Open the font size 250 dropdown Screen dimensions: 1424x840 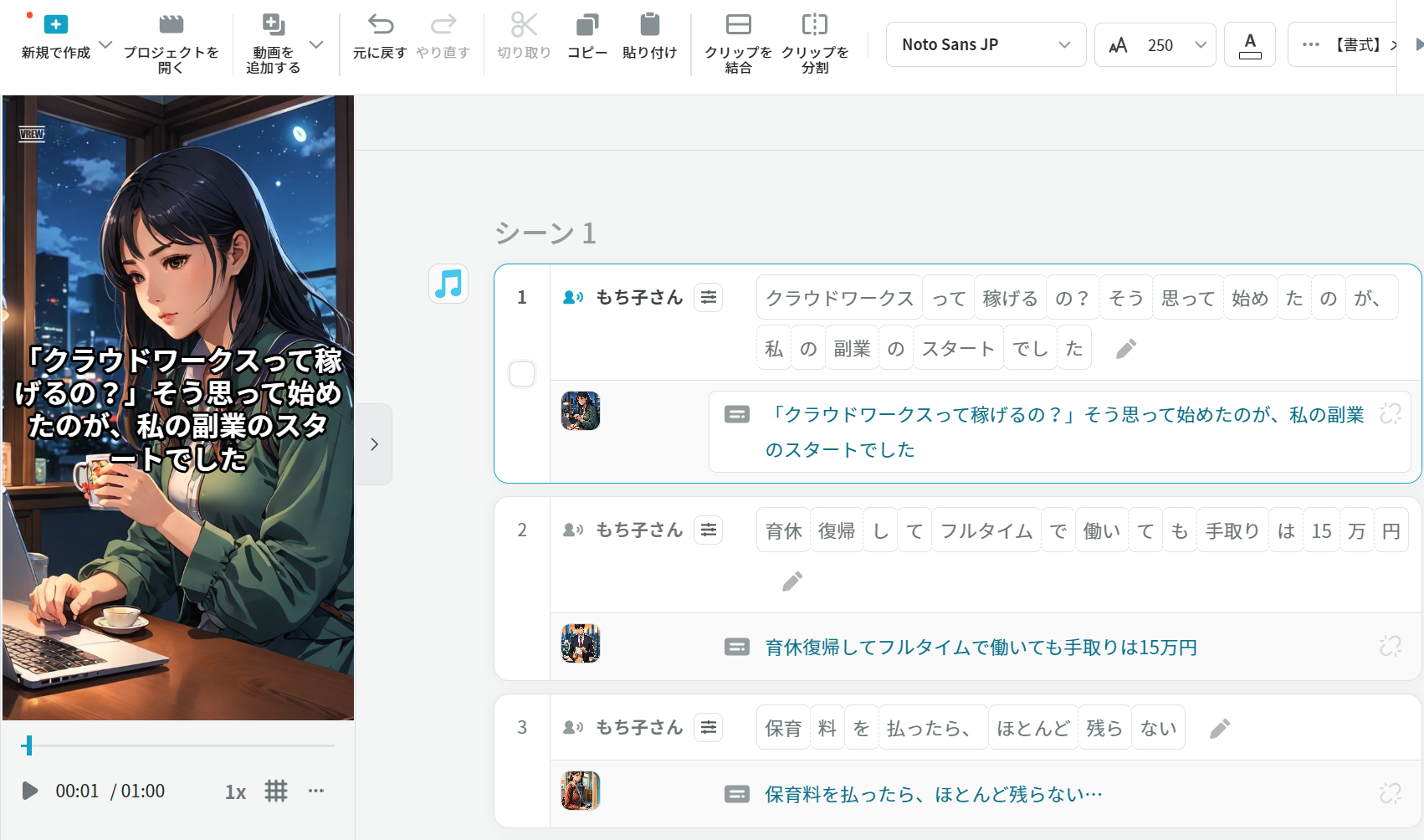[x=1201, y=45]
